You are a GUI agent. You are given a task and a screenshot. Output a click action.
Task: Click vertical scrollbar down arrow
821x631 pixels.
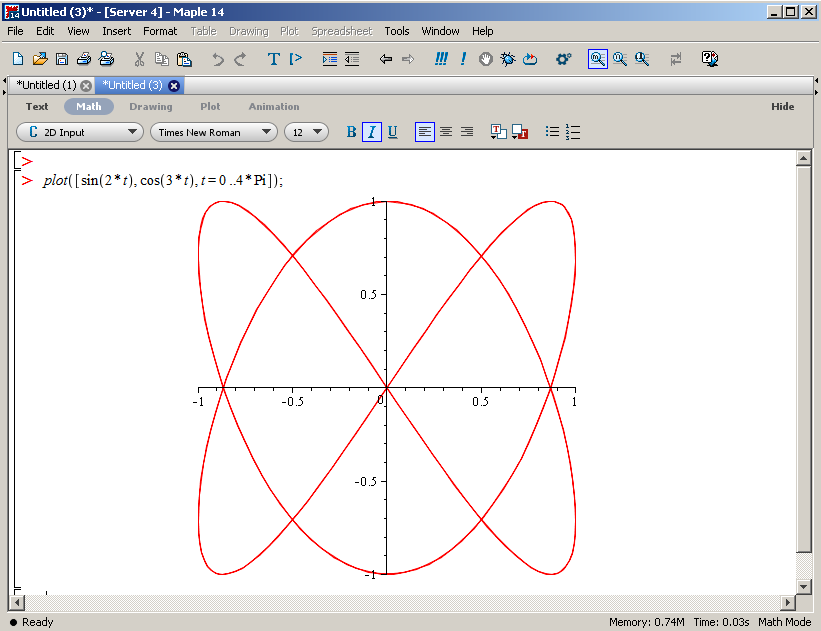(804, 586)
